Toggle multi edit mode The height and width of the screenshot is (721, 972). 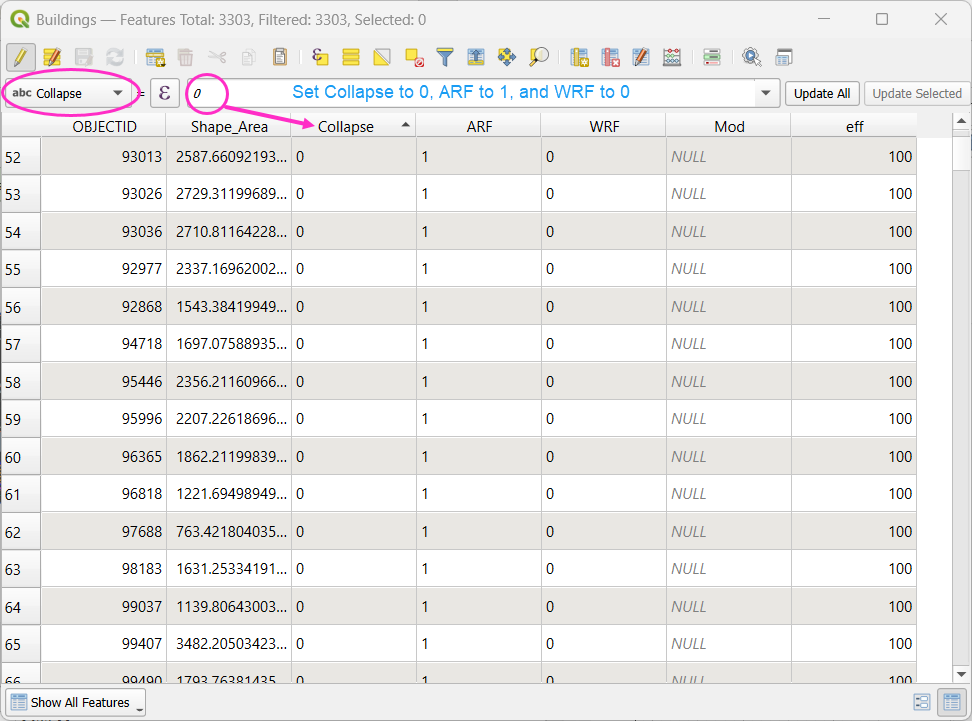pos(52,57)
